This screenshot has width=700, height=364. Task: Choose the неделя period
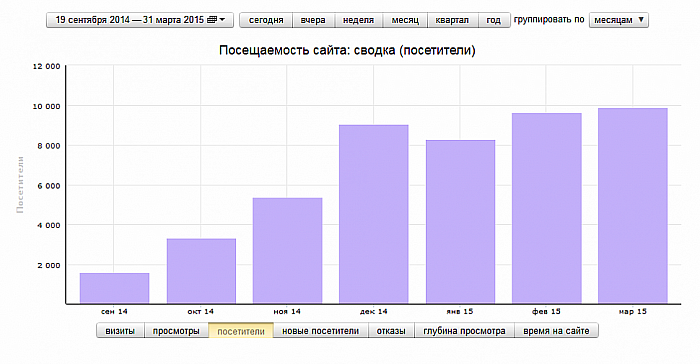click(358, 20)
